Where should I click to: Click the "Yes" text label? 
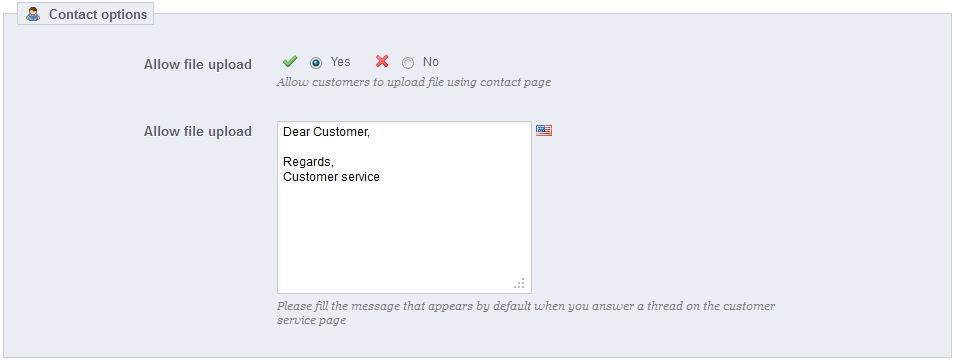pos(340,62)
